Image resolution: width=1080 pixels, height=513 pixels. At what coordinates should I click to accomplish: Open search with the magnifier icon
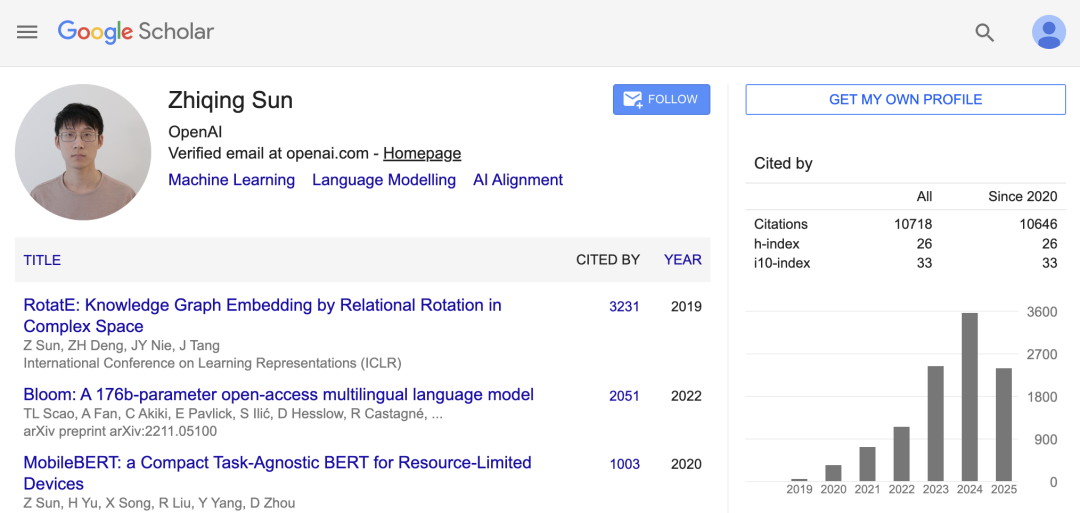coord(985,32)
